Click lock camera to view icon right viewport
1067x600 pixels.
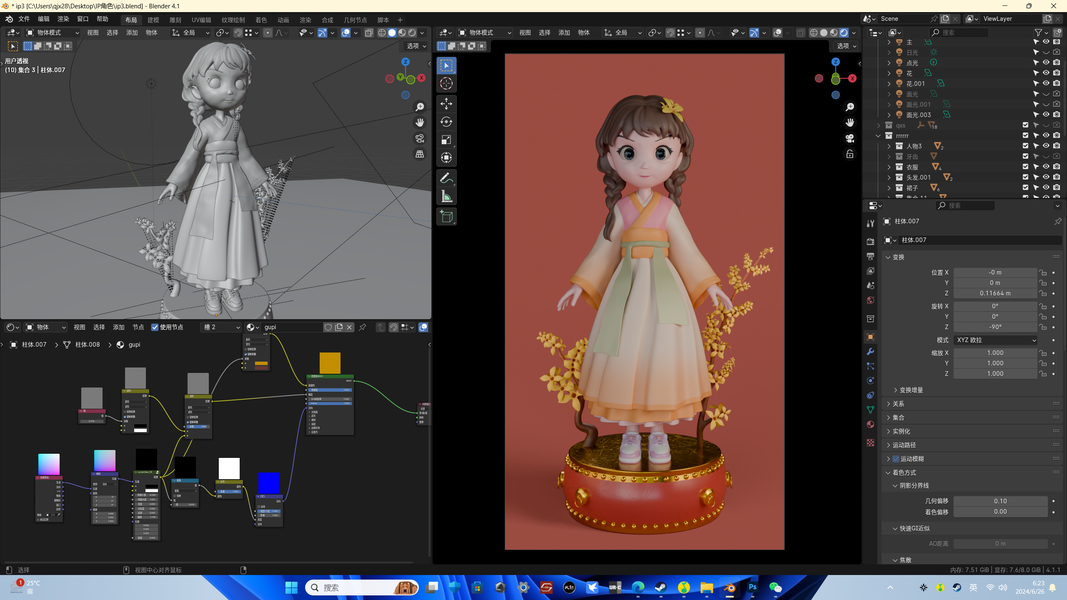(x=850, y=154)
